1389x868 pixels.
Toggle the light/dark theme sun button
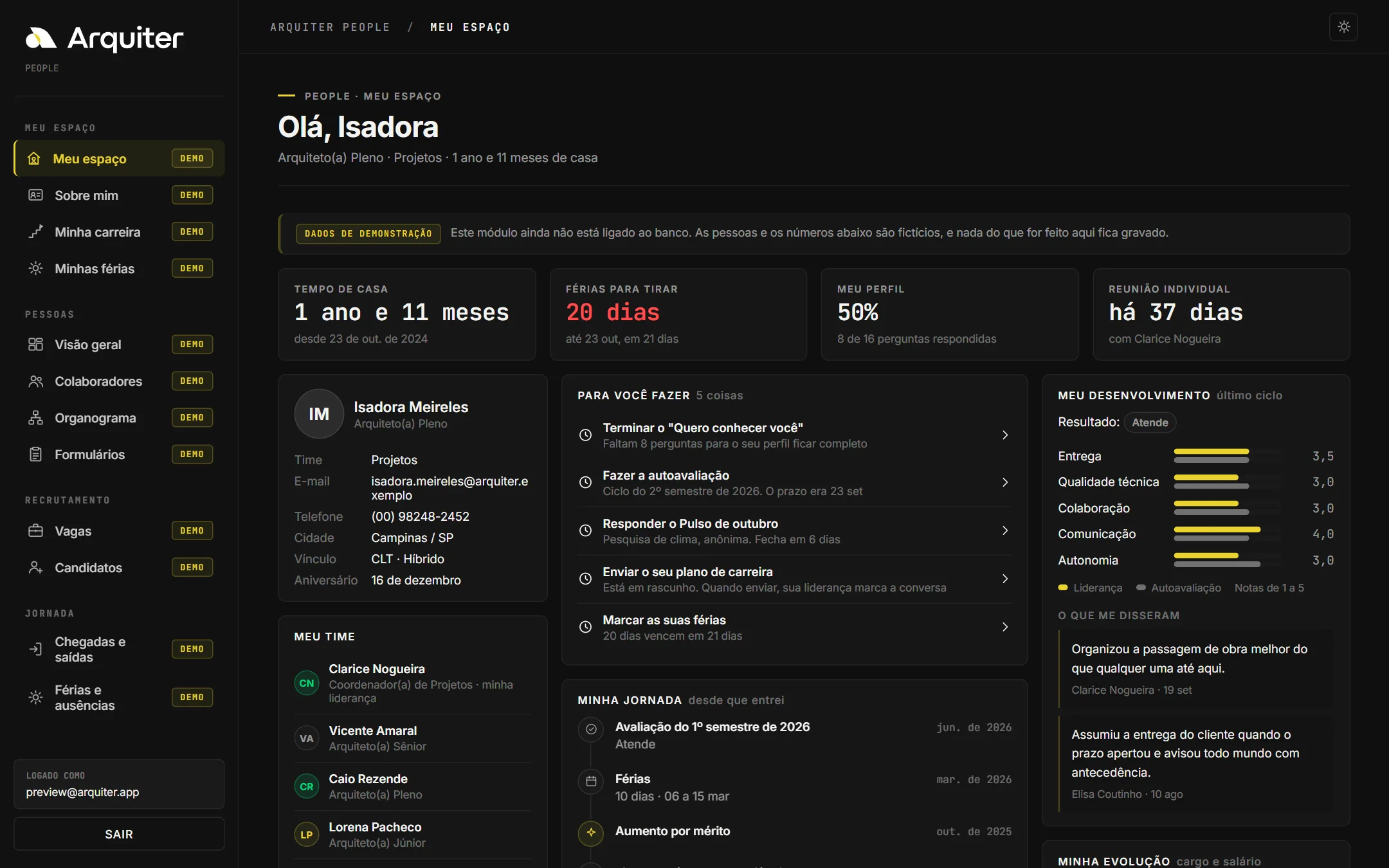click(x=1343, y=27)
